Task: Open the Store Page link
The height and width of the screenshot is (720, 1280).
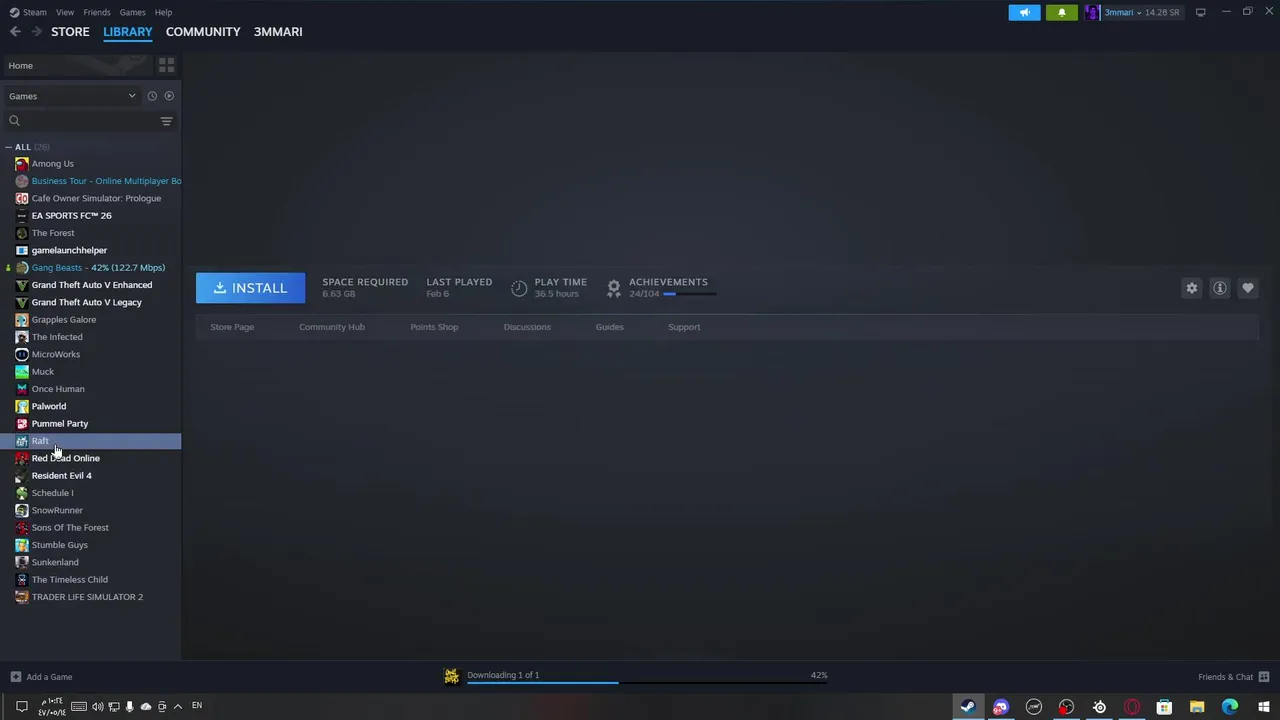Action: pyautogui.click(x=232, y=327)
